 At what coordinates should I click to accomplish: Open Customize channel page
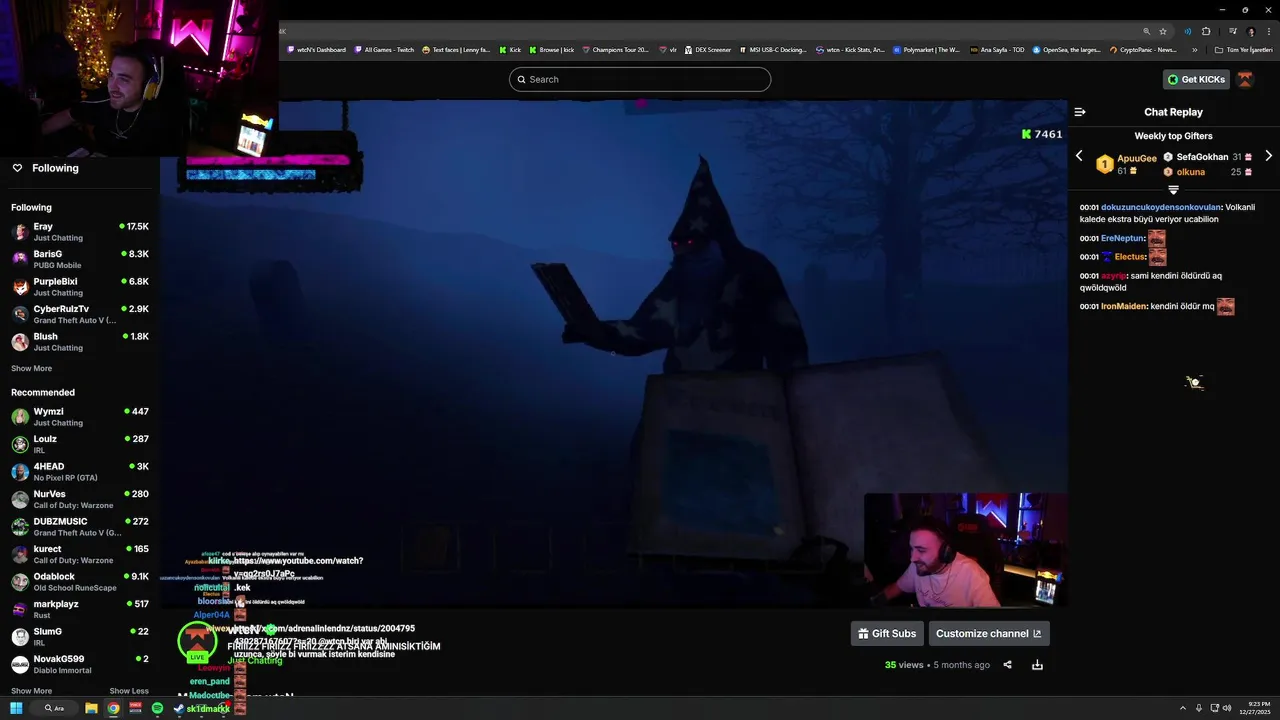989,633
